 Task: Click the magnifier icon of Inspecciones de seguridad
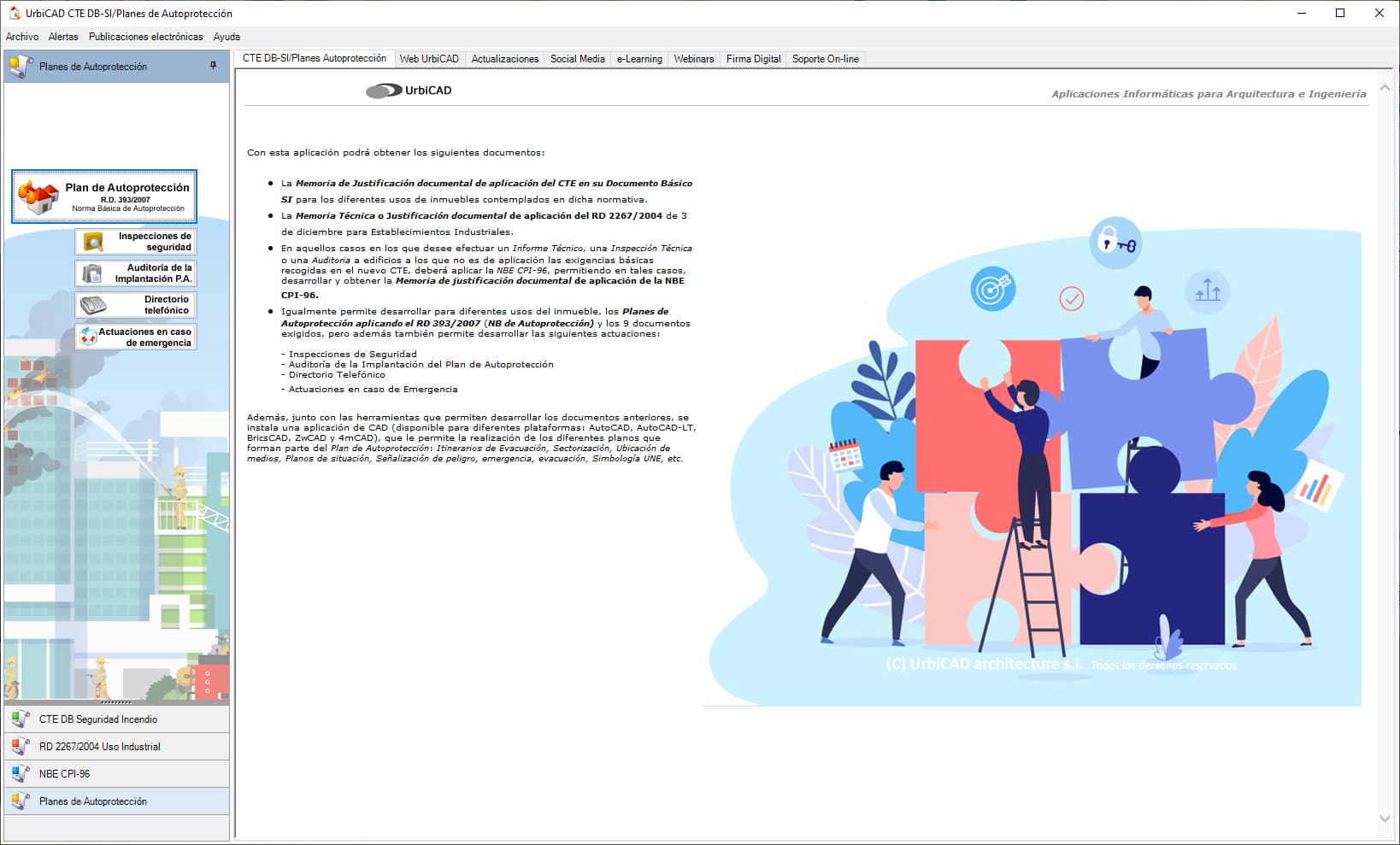pos(91,243)
